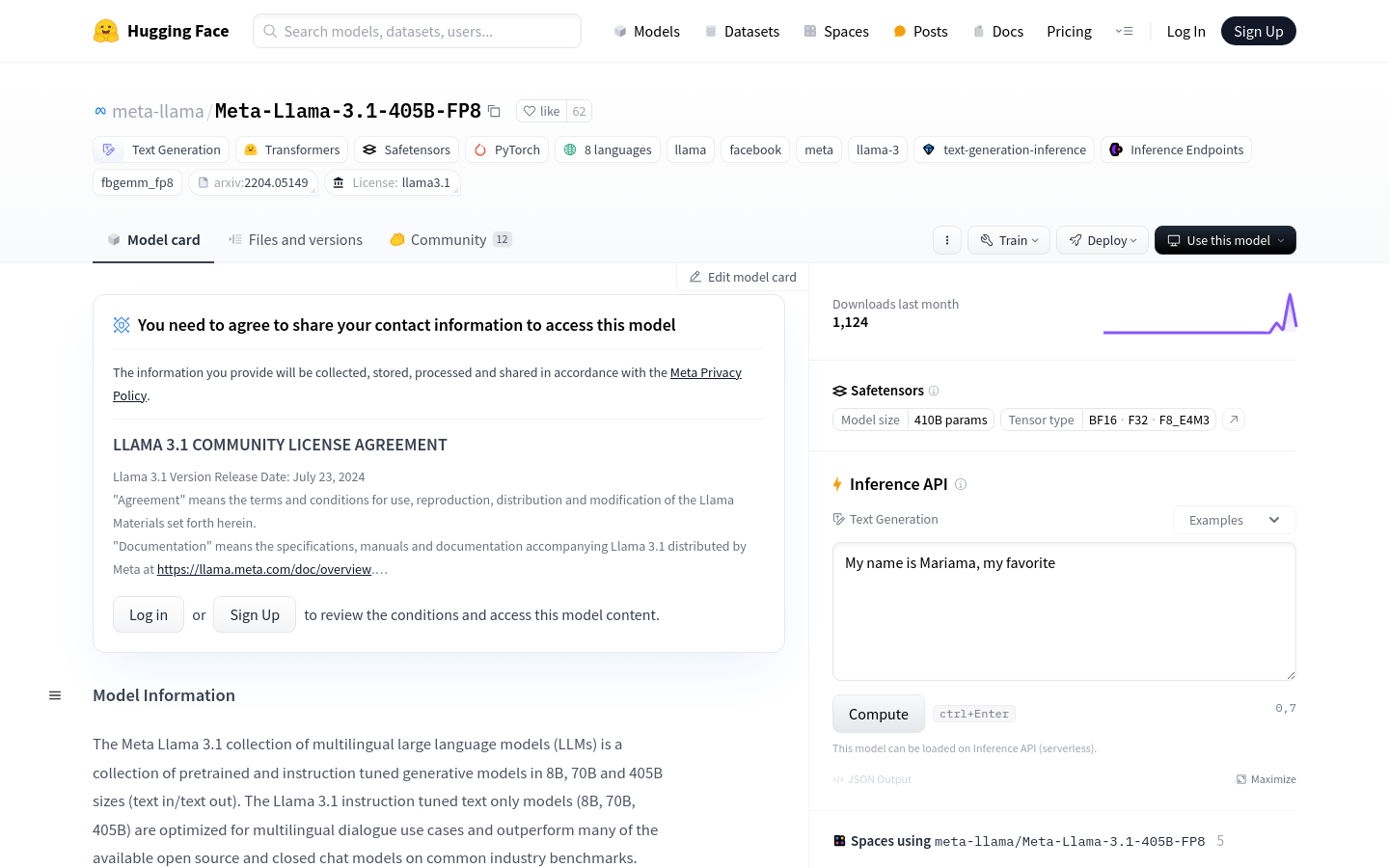Click the downloads sparkline chart
The image size is (1389, 868).
coord(1200,313)
